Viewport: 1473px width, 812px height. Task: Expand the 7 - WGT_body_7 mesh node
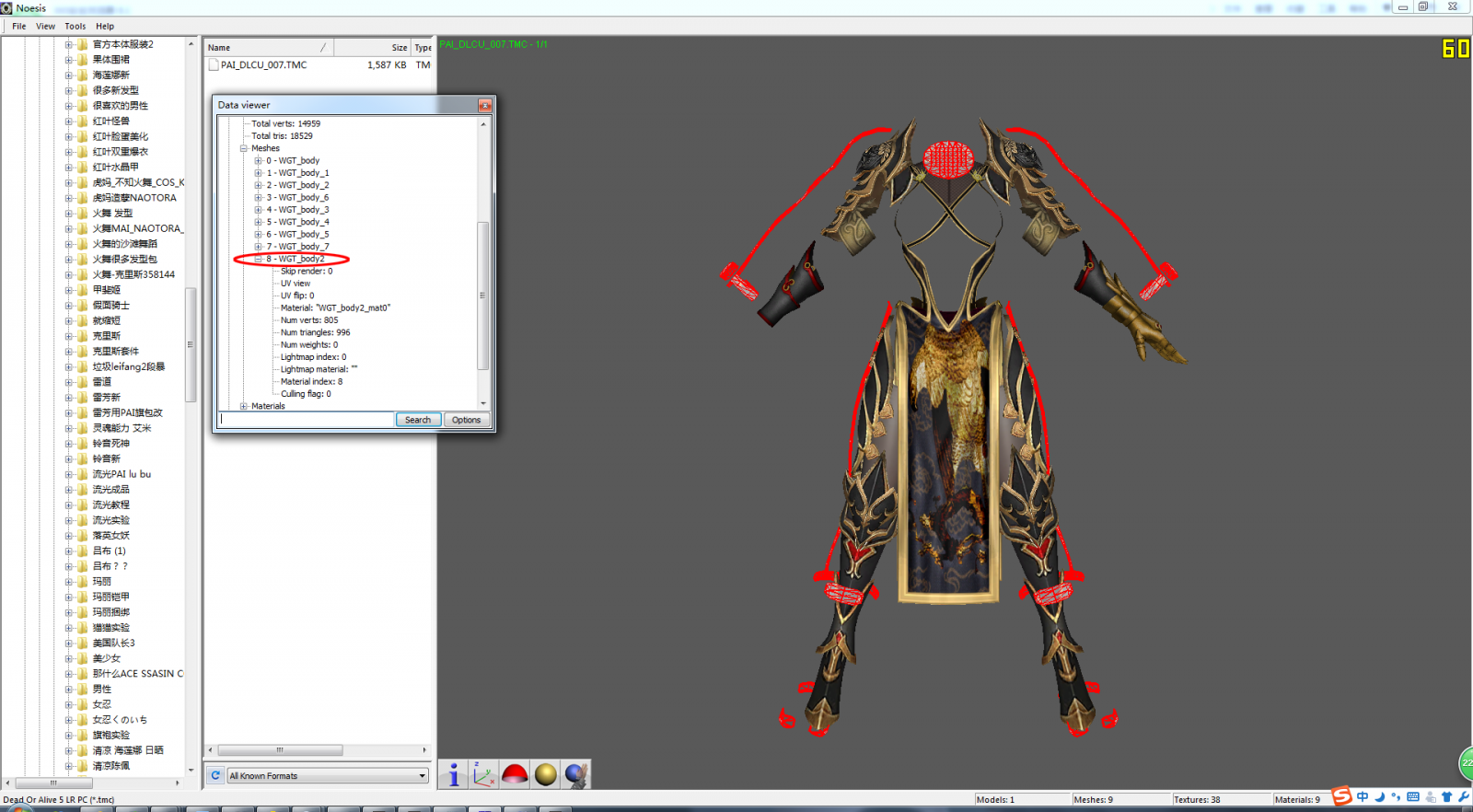258,247
